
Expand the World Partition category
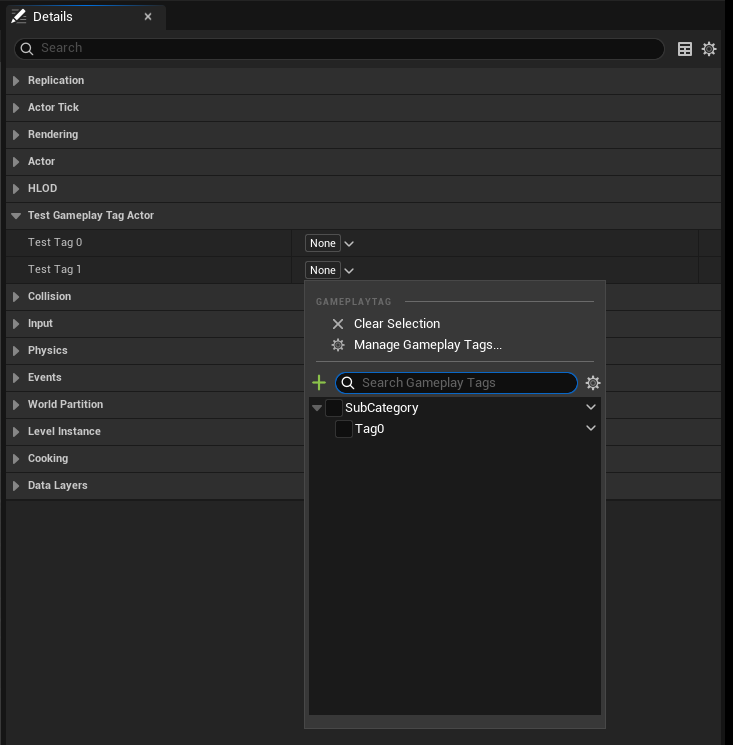pos(16,405)
